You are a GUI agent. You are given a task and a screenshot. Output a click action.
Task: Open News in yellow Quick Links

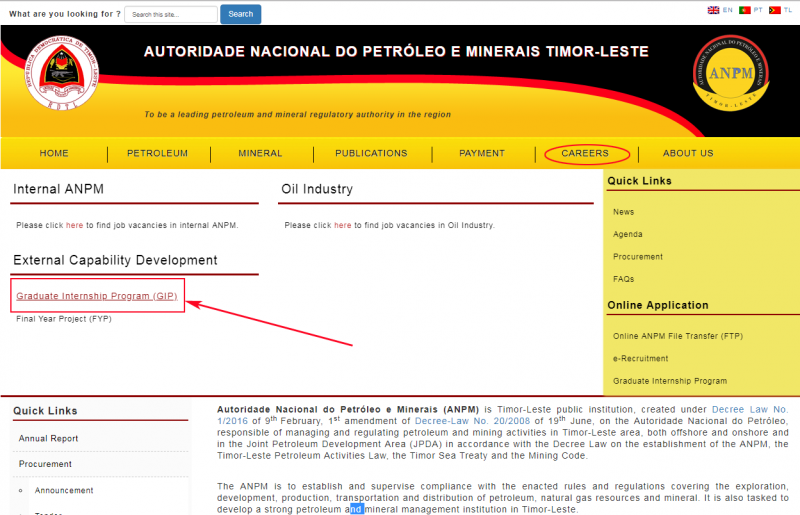623,212
